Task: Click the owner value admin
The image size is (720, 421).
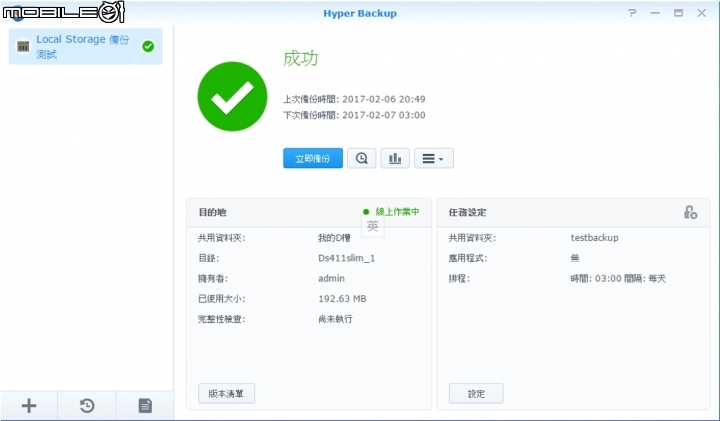Action: (x=332, y=278)
